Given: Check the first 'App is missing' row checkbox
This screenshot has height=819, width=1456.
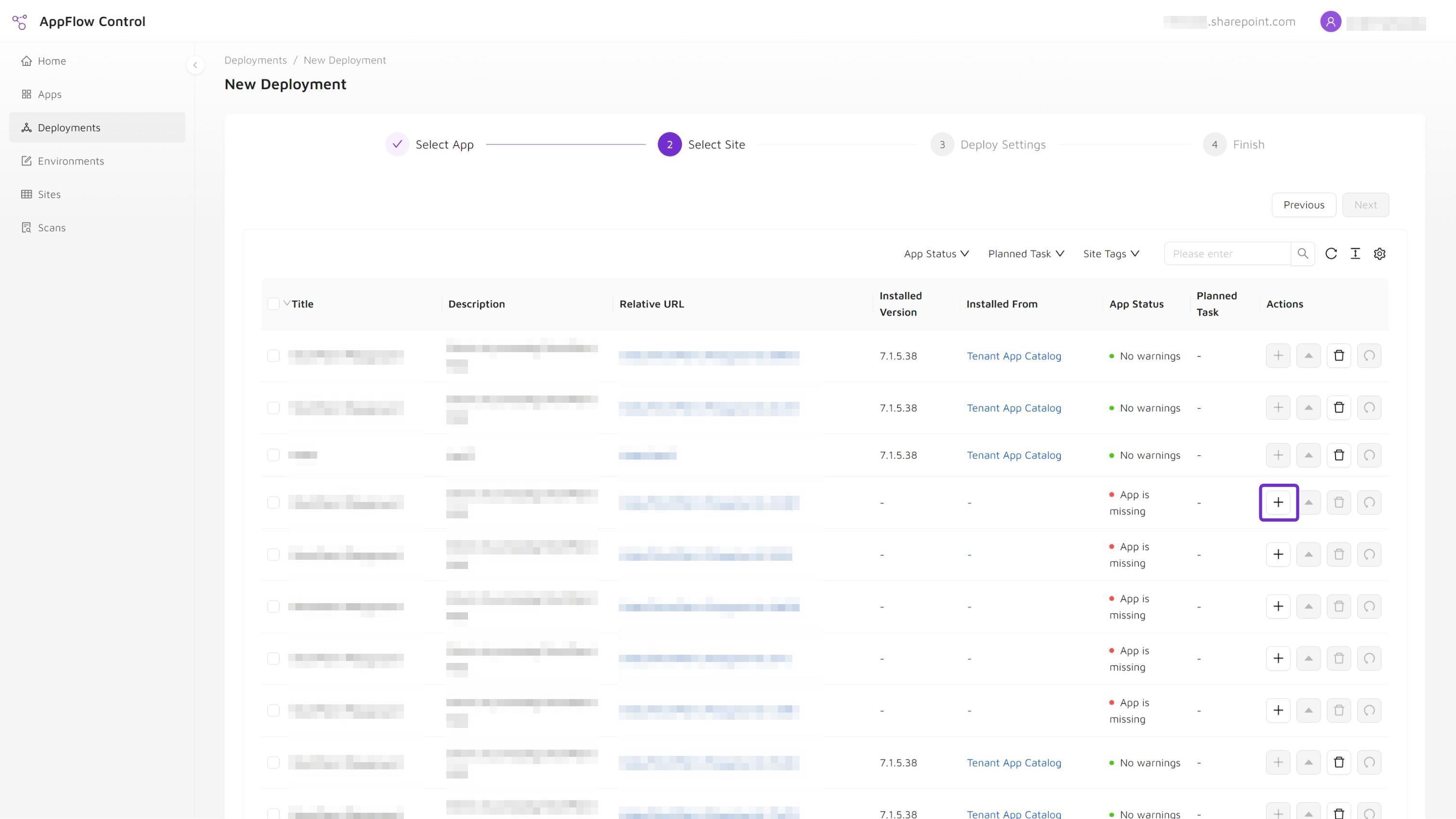Looking at the screenshot, I should (273, 502).
